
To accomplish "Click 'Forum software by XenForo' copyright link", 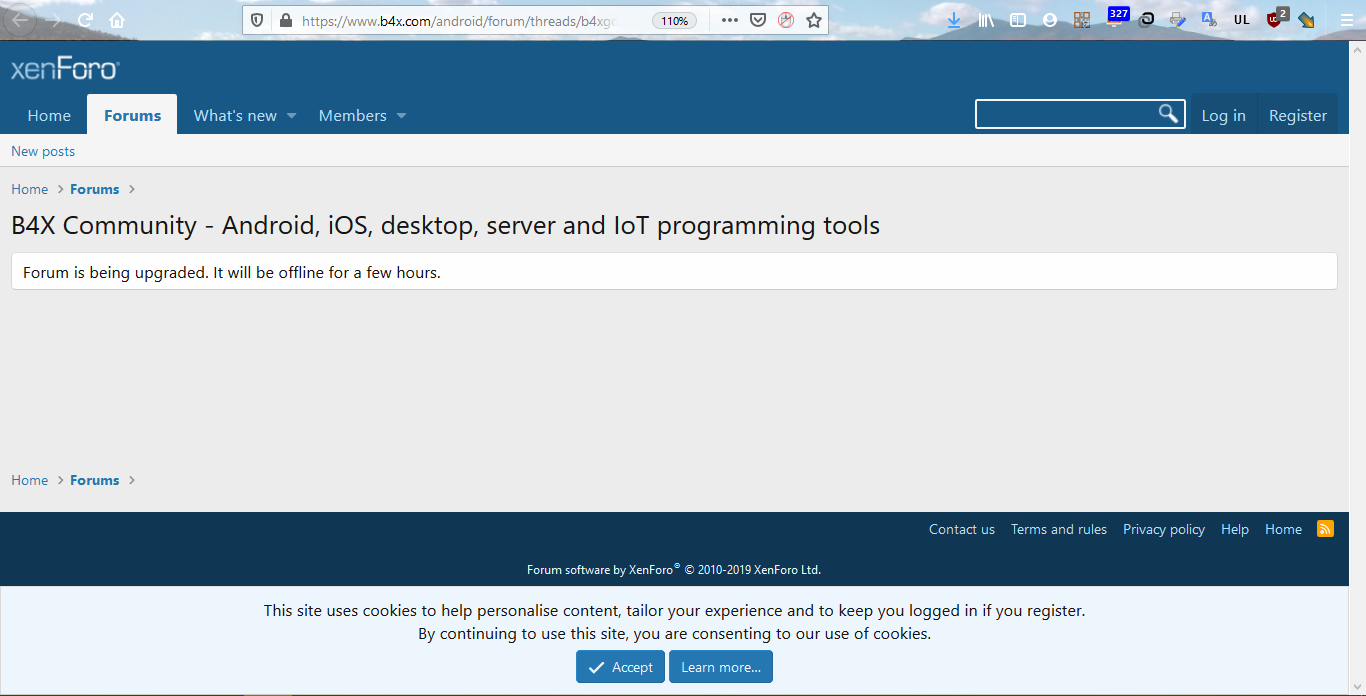I will point(674,569).
